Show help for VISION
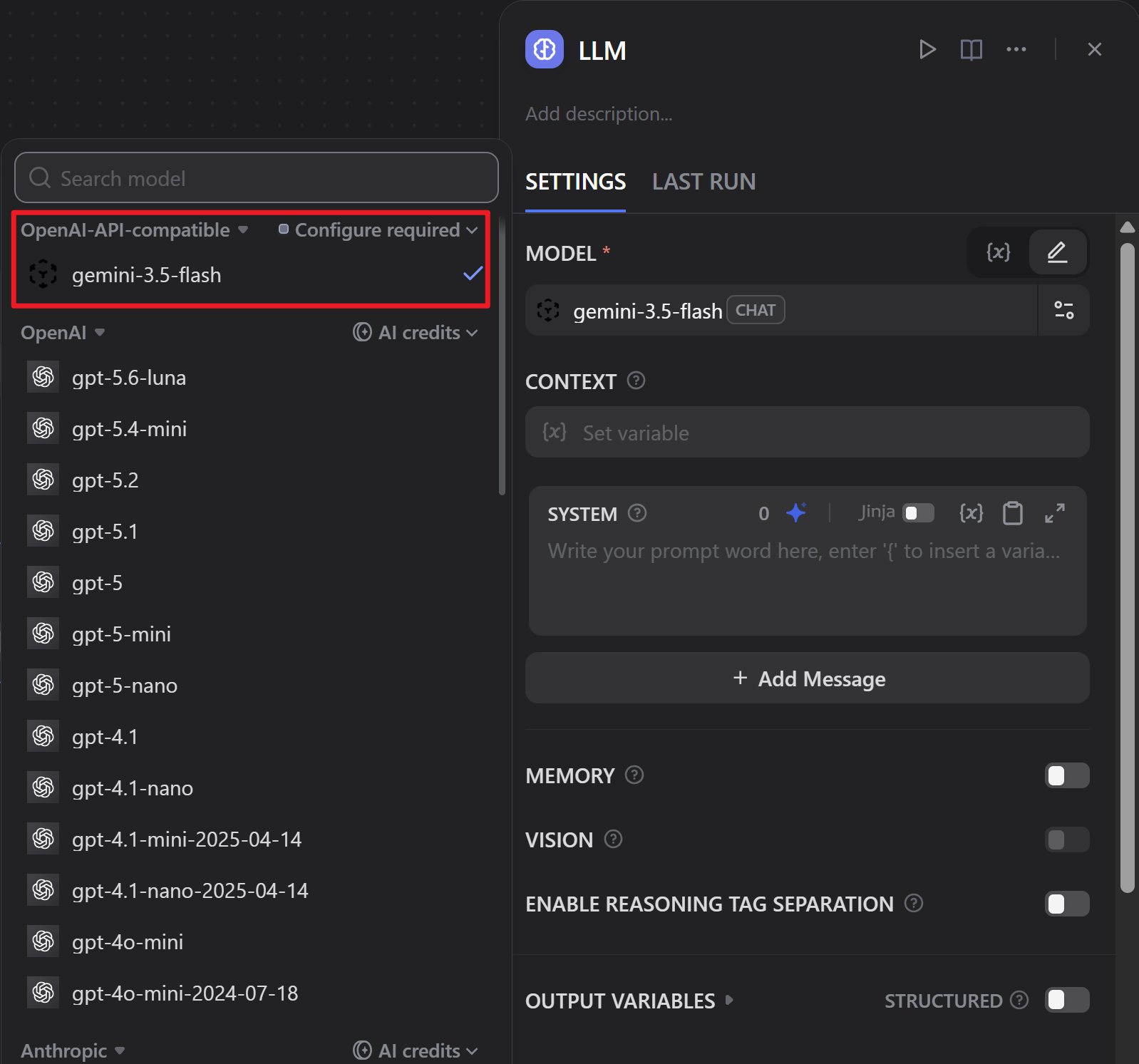The height and width of the screenshot is (1064, 1139). [613, 839]
